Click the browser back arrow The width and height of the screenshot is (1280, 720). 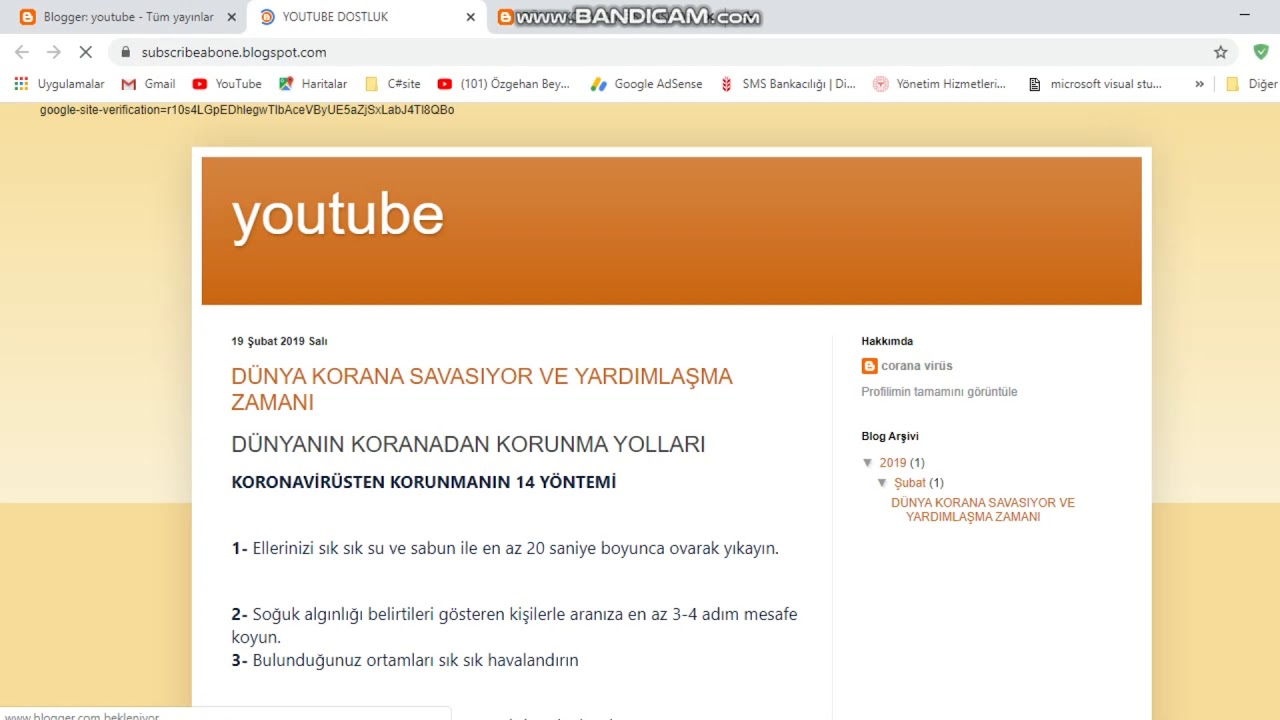click(x=22, y=52)
